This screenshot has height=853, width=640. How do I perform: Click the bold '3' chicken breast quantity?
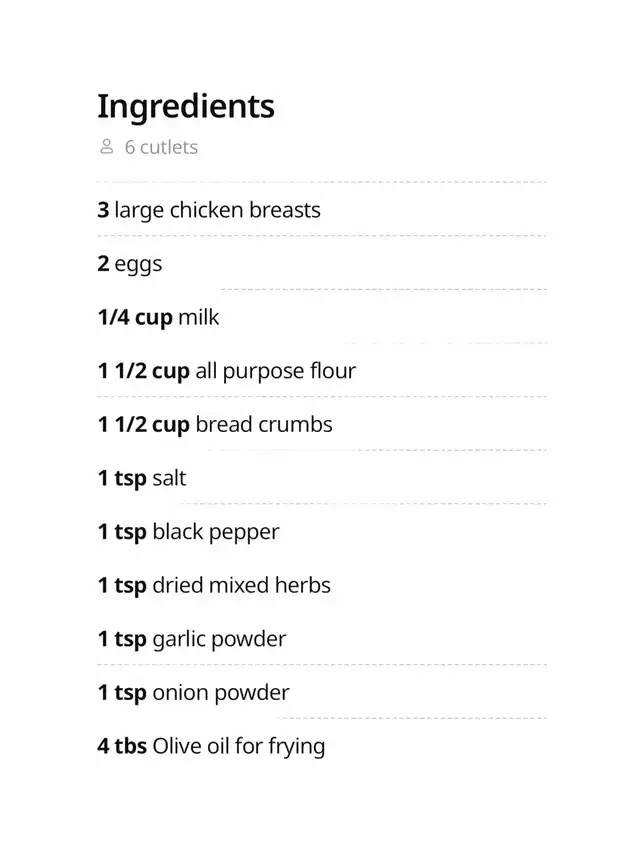coord(103,210)
